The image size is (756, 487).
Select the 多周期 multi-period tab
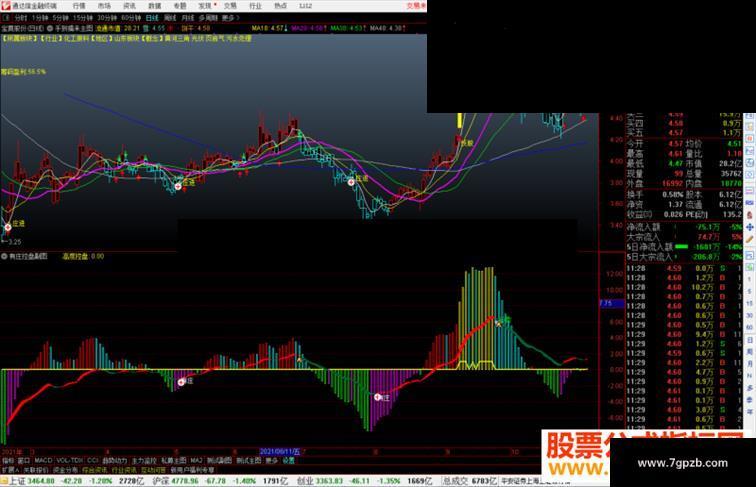point(208,18)
